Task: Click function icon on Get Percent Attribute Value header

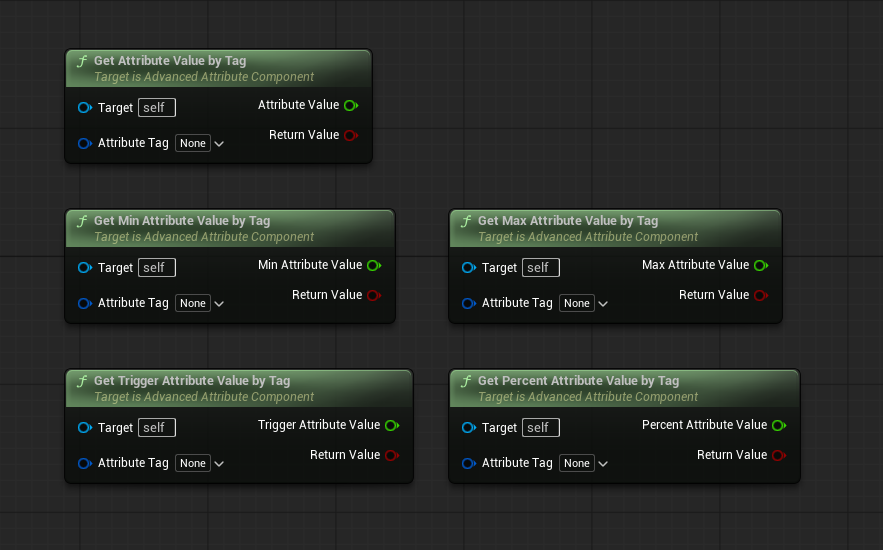Action: 466,381
